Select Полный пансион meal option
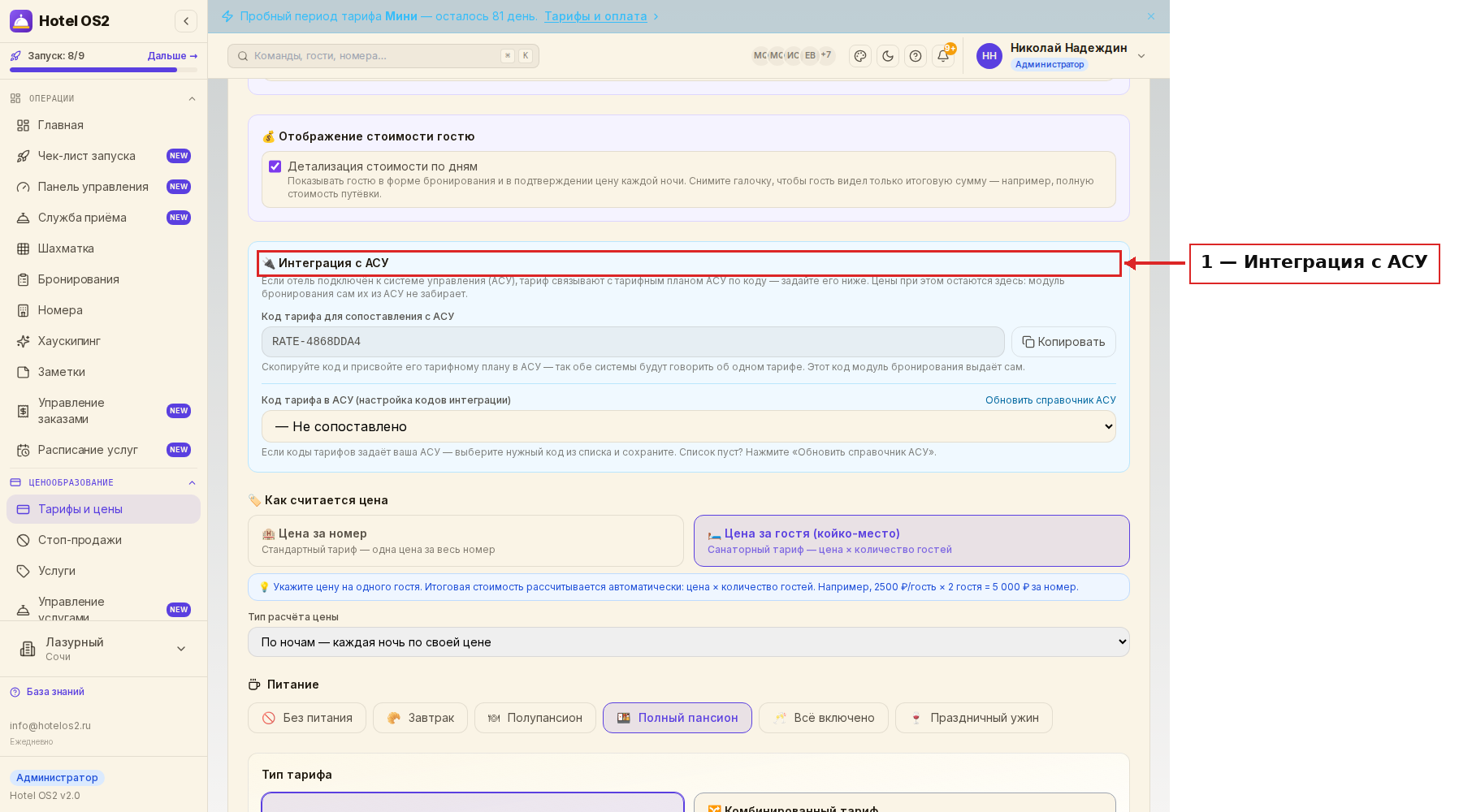Image resolution: width=1459 pixels, height=812 pixels. (678, 718)
